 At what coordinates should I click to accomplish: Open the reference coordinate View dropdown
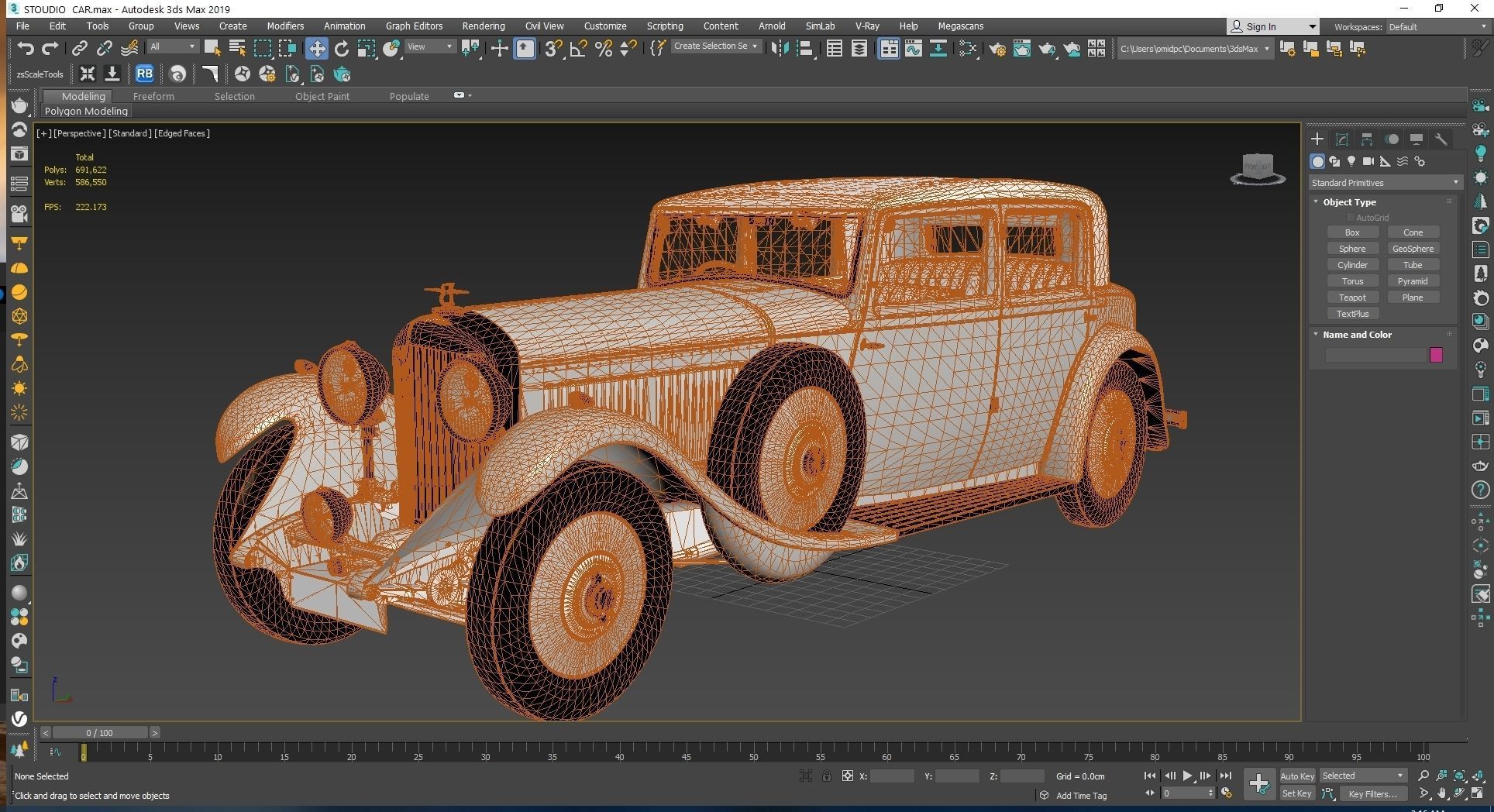coord(430,46)
